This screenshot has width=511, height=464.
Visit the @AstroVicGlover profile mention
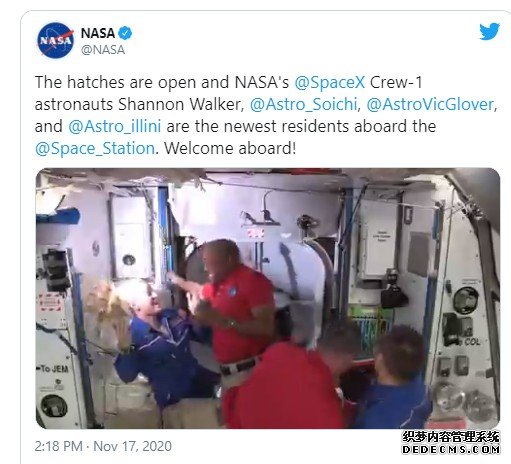[430, 104]
